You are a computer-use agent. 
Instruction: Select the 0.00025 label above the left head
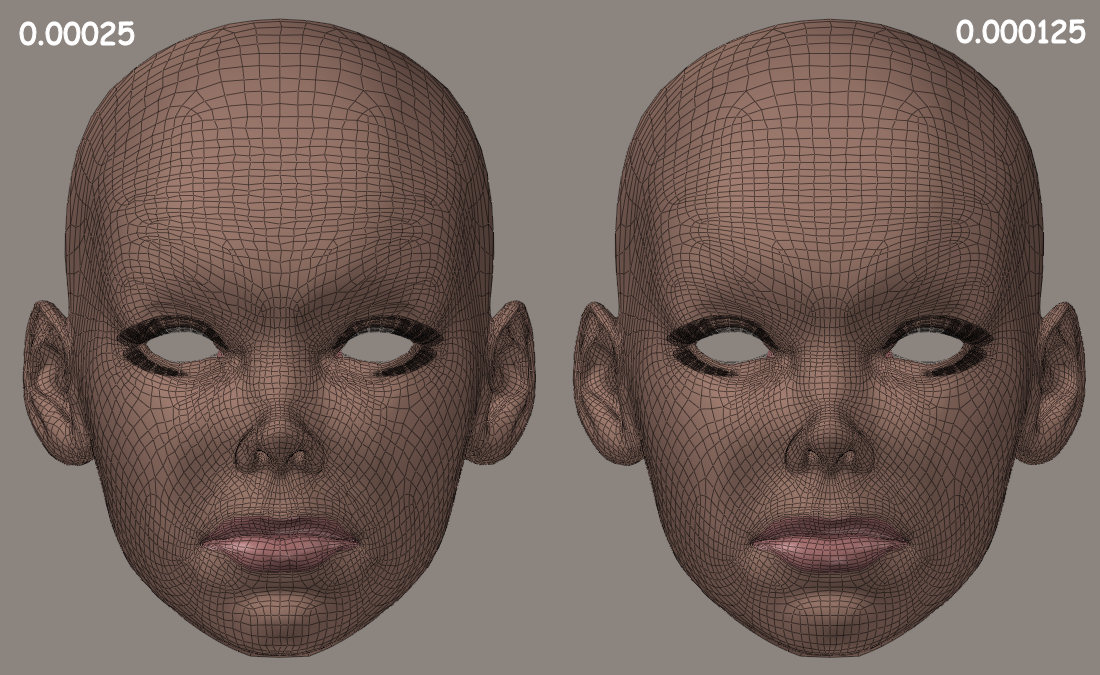[x=76, y=34]
